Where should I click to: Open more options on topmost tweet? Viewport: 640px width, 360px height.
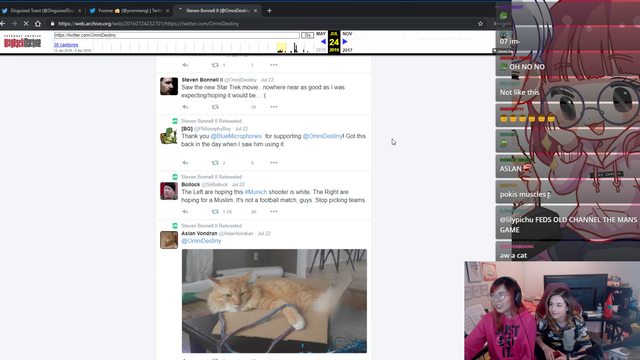click(274, 65)
